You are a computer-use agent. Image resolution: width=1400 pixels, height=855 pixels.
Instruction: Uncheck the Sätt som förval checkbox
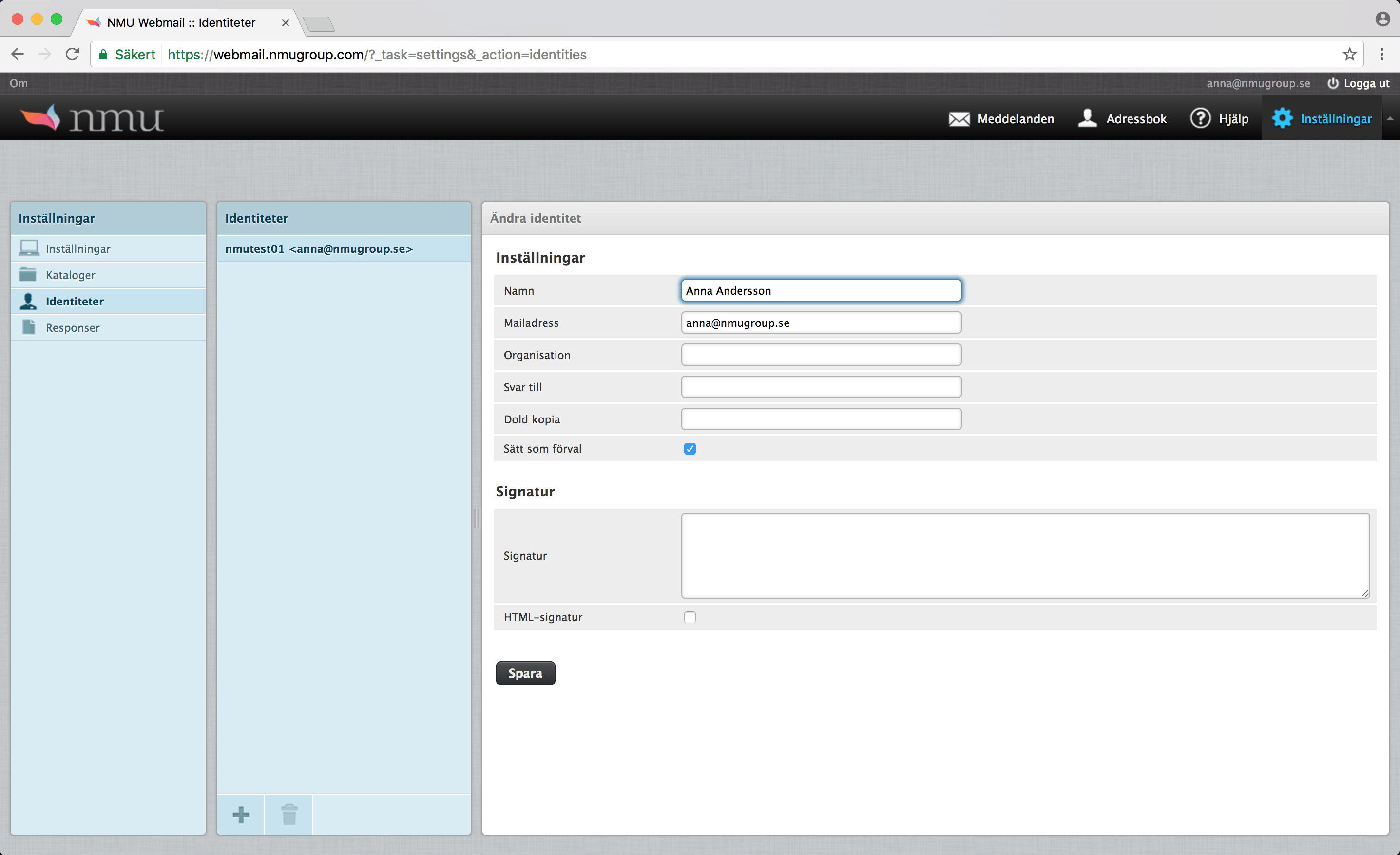(x=690, y=449)
